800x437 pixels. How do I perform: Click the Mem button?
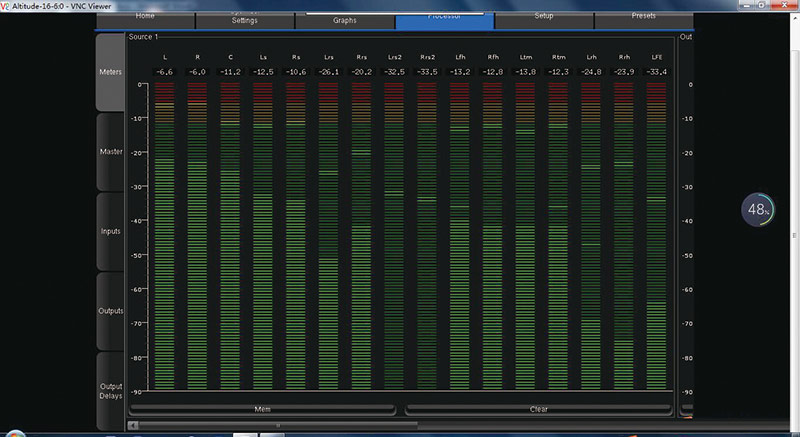pyautogui.click(x=262, y=409)
